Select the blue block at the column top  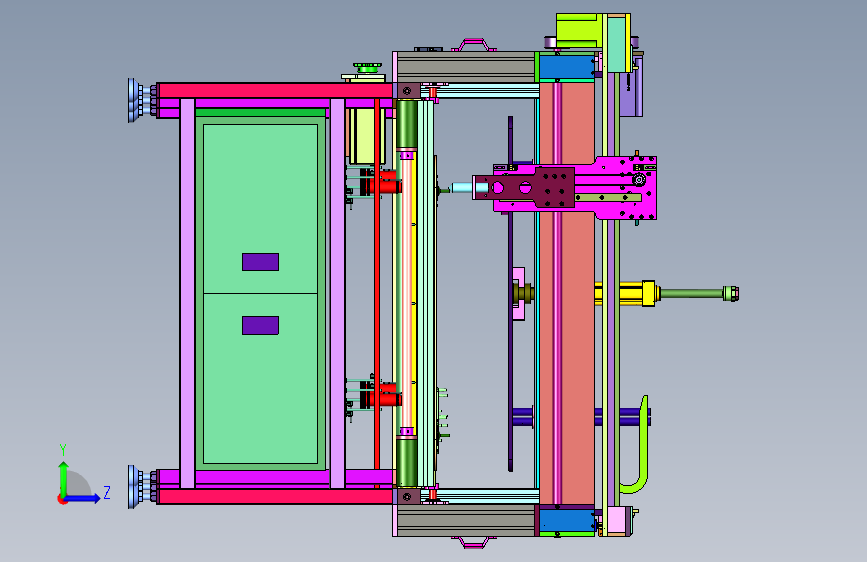567,66
